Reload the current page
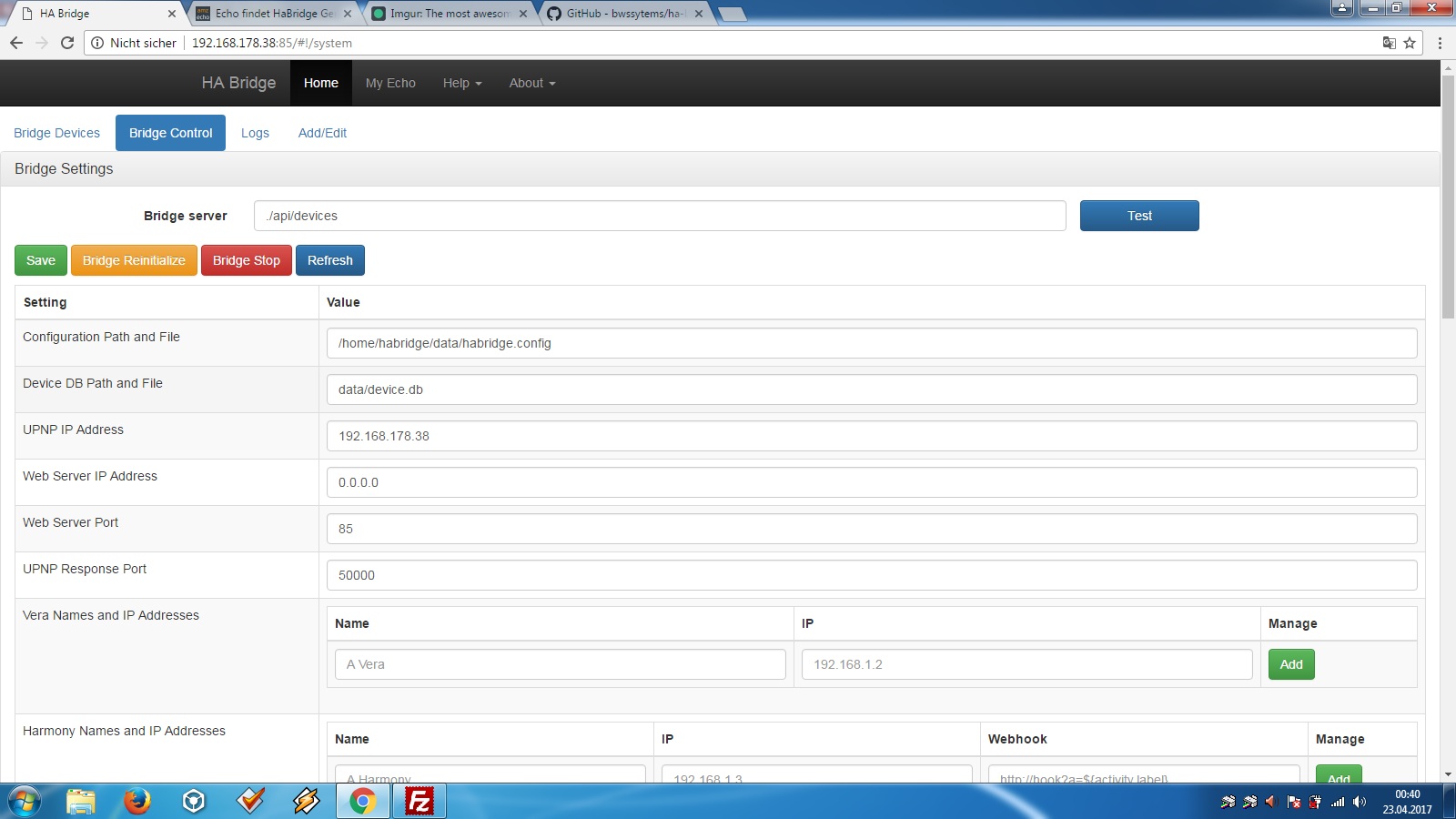1456x819 pixels. point(67,43)
